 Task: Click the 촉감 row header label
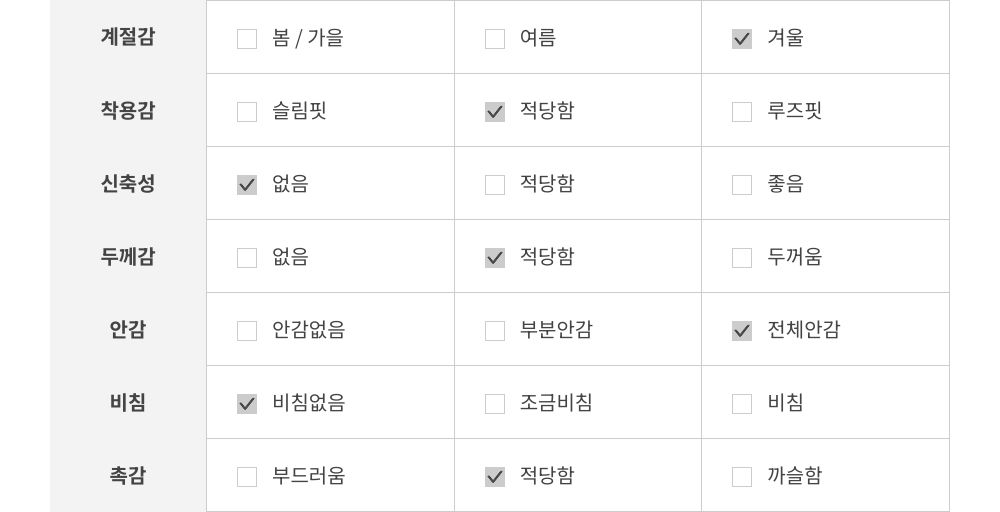point(128,476)
